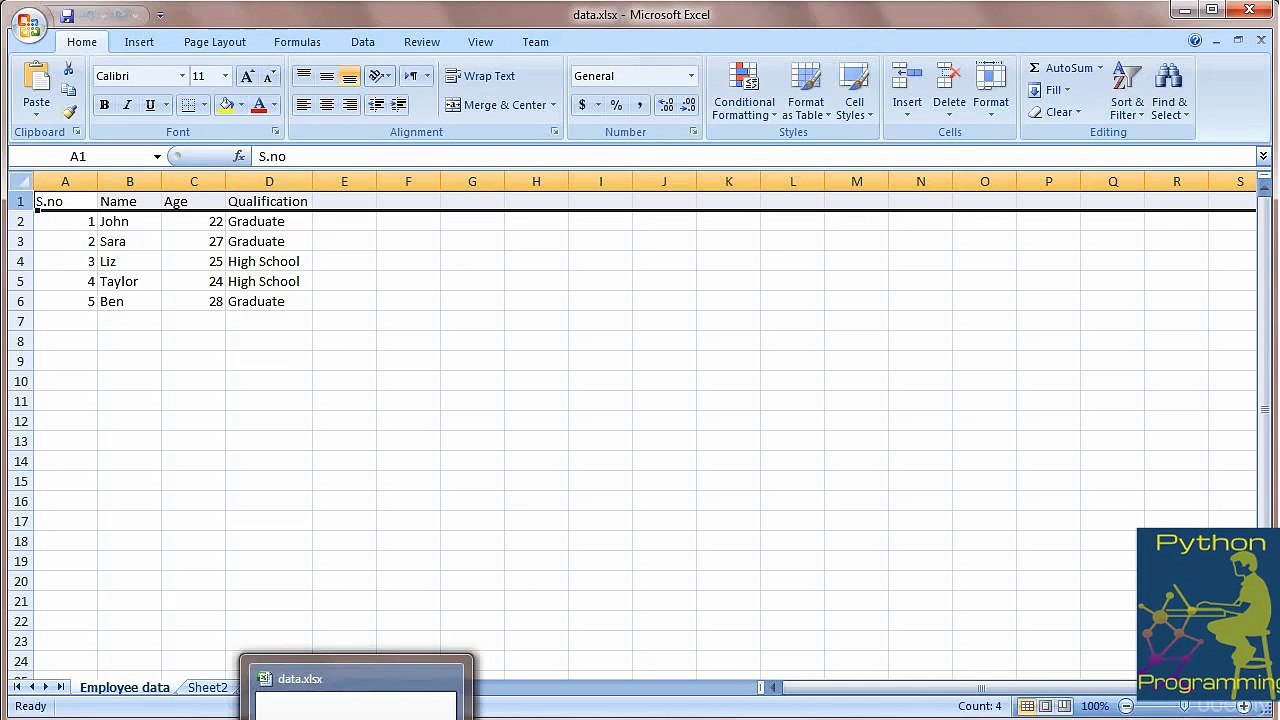Screen dimensions: 1280x720
Task: Cut selection with scissors icon
Action: (68, 68)
